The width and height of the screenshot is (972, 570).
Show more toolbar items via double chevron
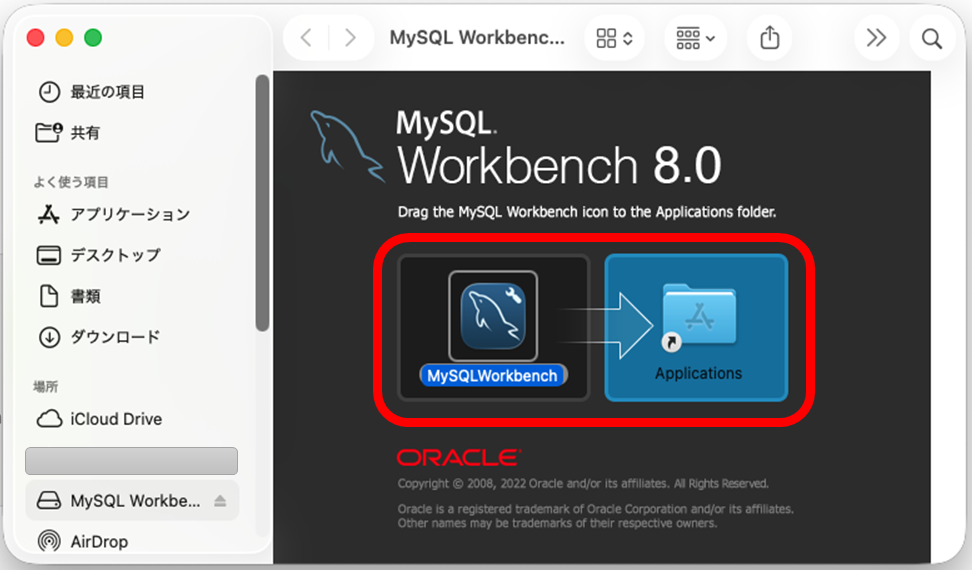click(876, 39)
